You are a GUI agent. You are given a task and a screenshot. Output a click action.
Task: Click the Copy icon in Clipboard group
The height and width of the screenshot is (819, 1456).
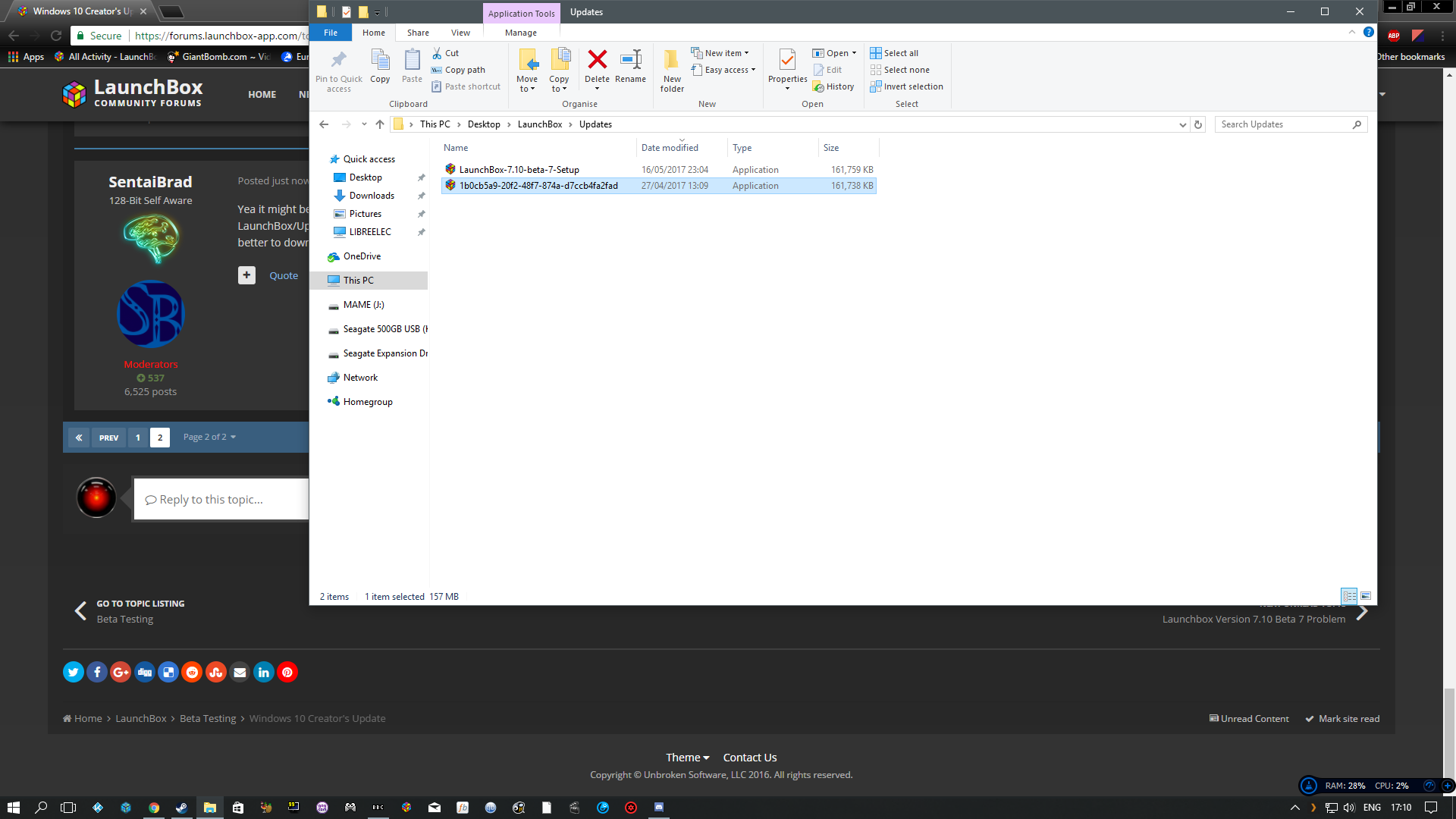click(380, 60)
